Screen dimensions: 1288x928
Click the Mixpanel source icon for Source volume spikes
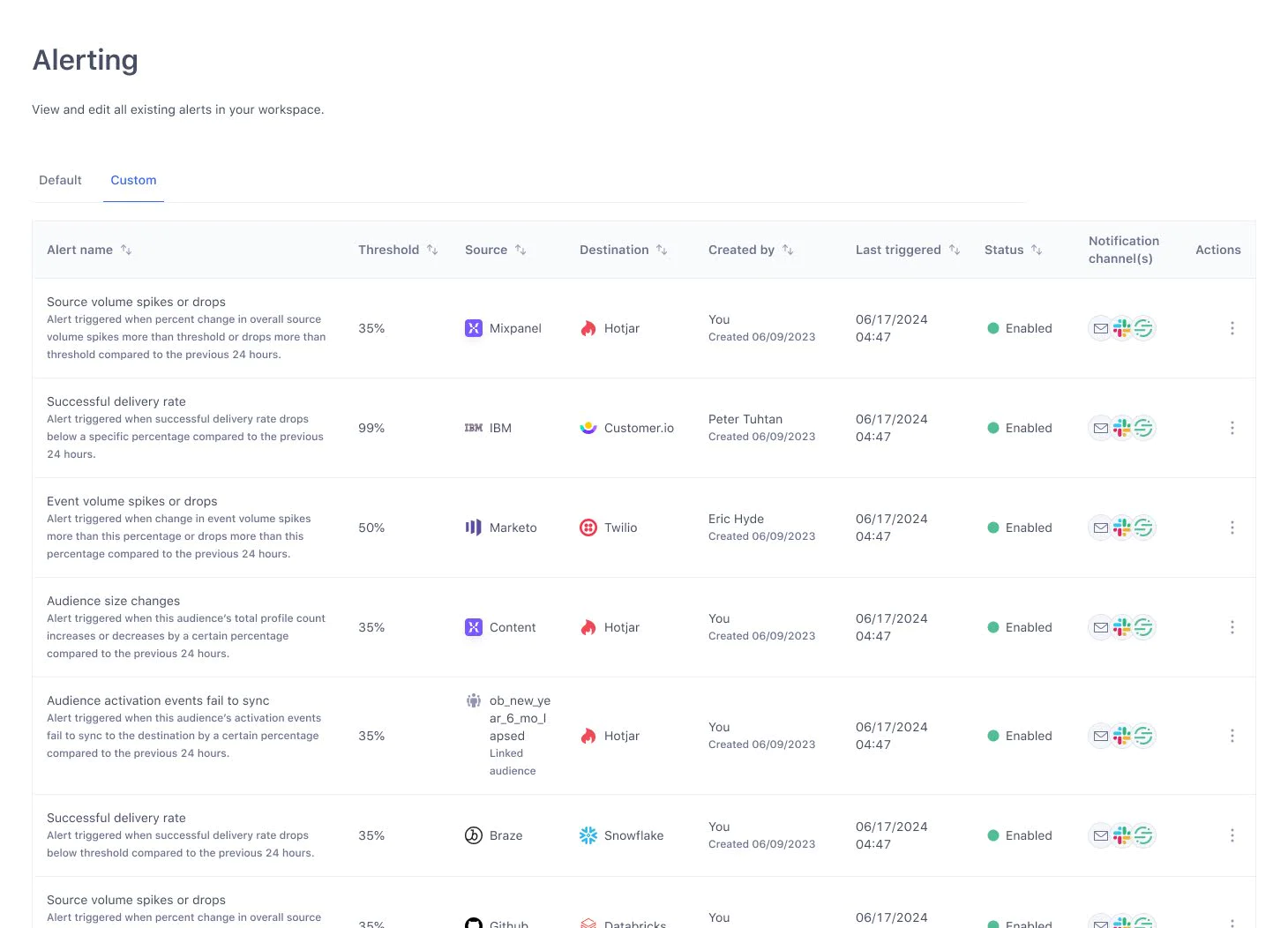474,327
